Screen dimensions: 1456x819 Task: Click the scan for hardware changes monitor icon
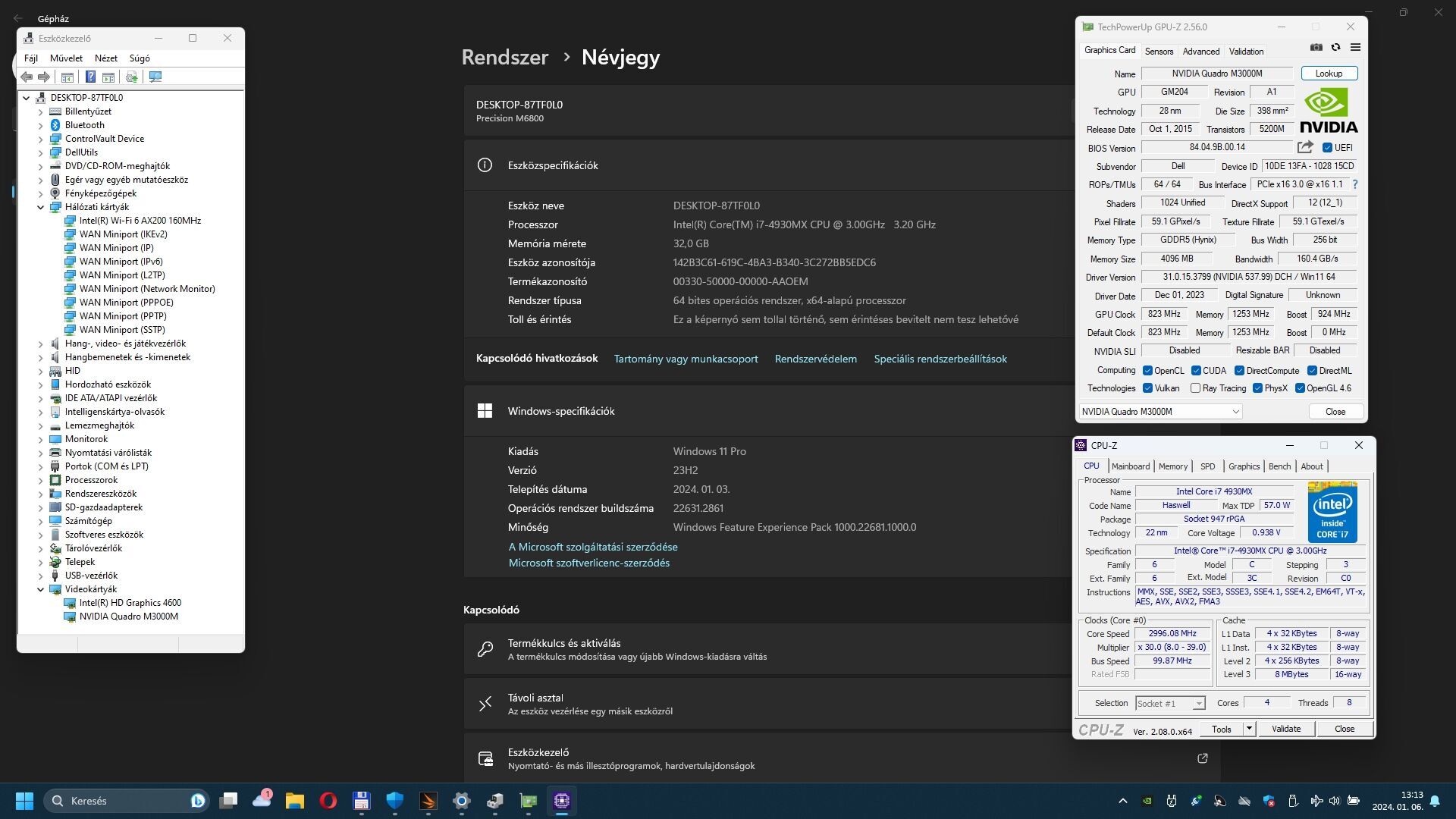(x=155, y=77)
